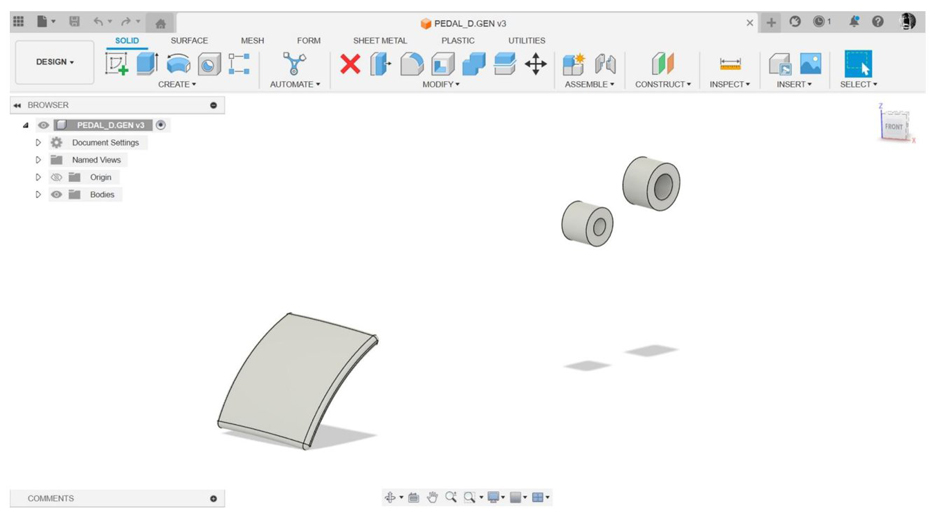Click the Move/Copy arrows icon
The image size is (937, 526).
(x=536, y=64)
